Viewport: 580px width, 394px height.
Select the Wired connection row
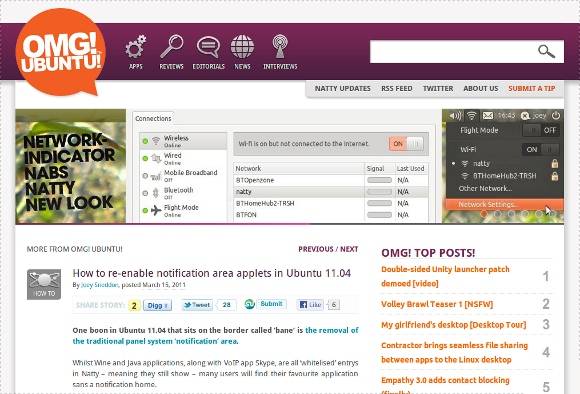(183, 159)
